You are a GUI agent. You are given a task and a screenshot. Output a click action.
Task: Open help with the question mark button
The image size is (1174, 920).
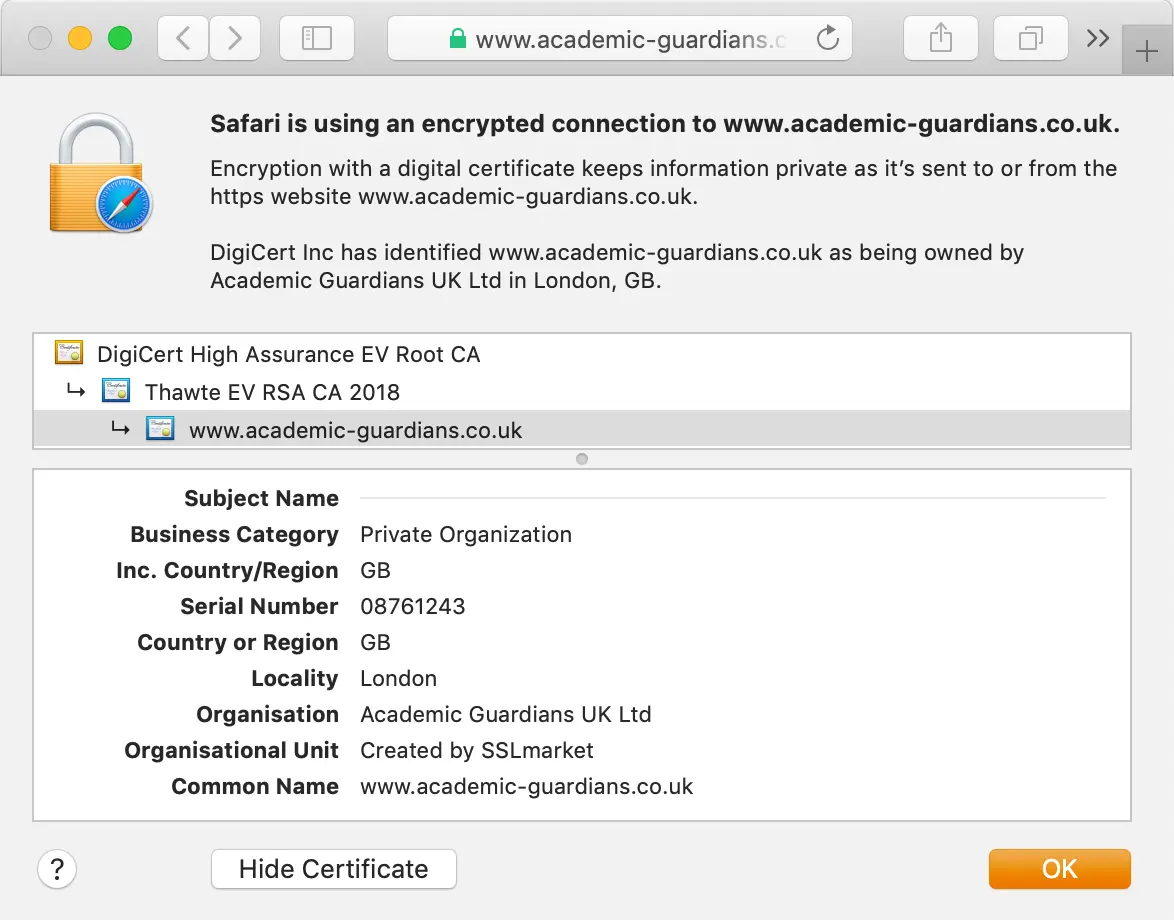[57, 869]
